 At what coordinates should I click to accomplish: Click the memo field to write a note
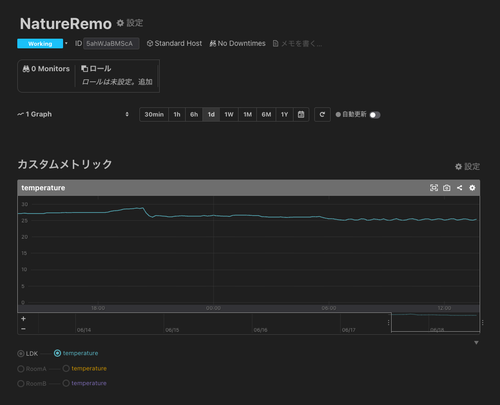297,44
